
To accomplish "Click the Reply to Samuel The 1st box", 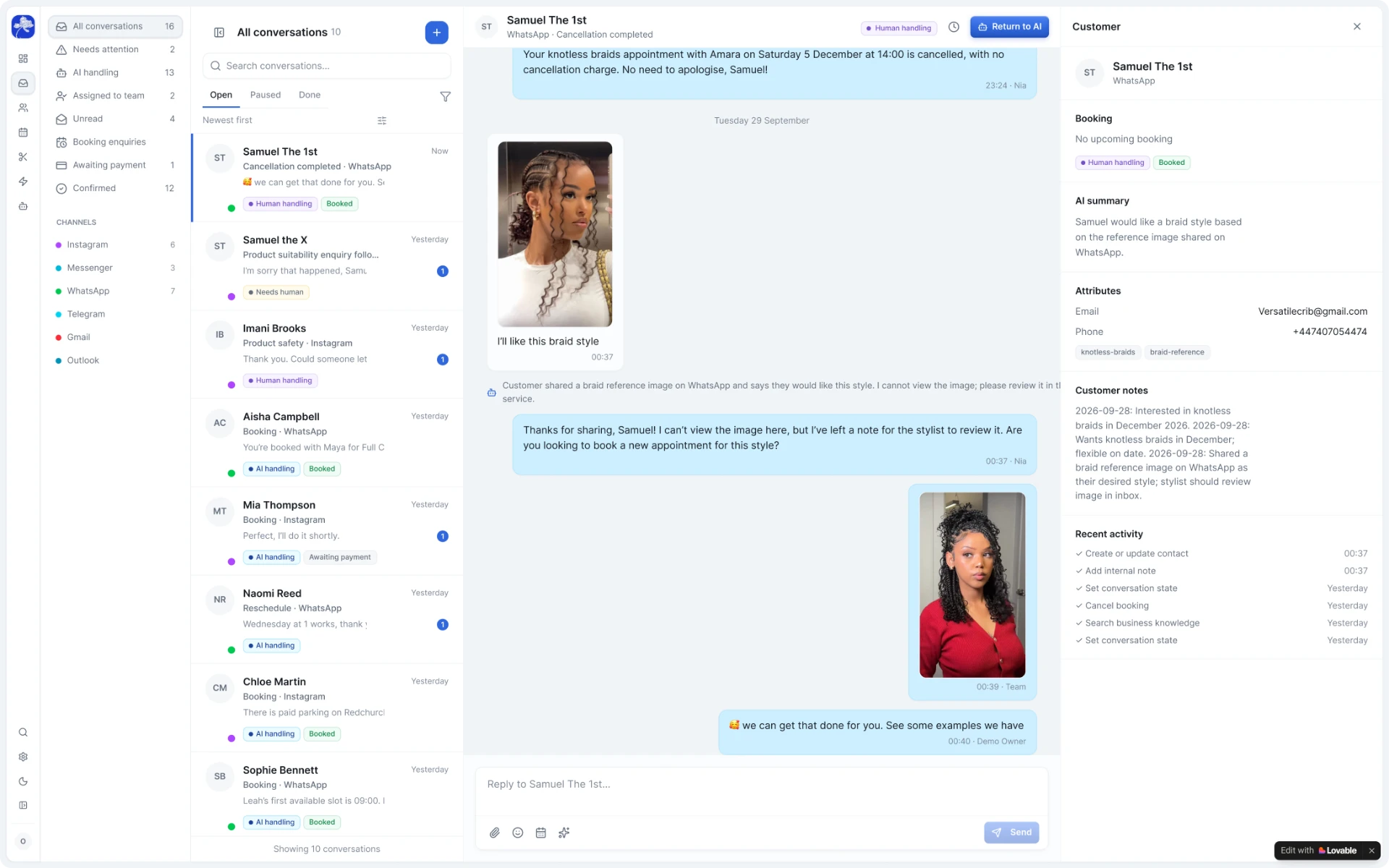I will (x=761, y=791).
